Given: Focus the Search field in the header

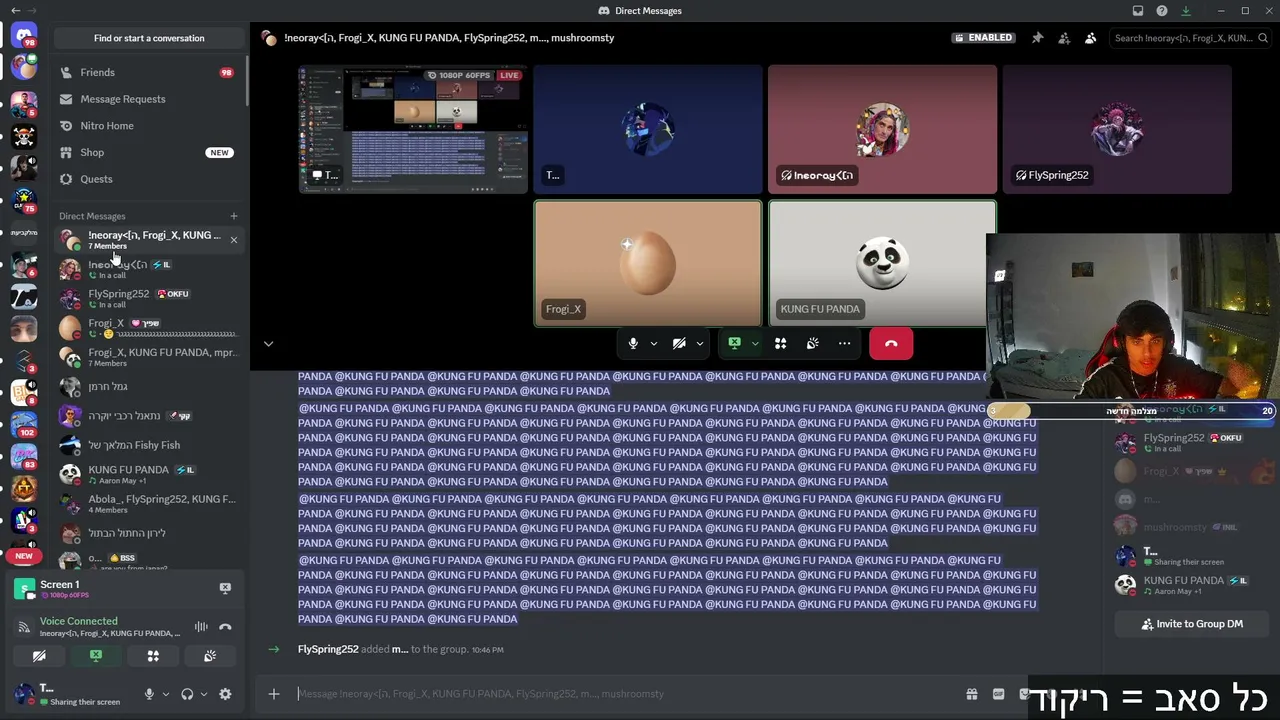Looking at the screenshot, I should 1190,38.
